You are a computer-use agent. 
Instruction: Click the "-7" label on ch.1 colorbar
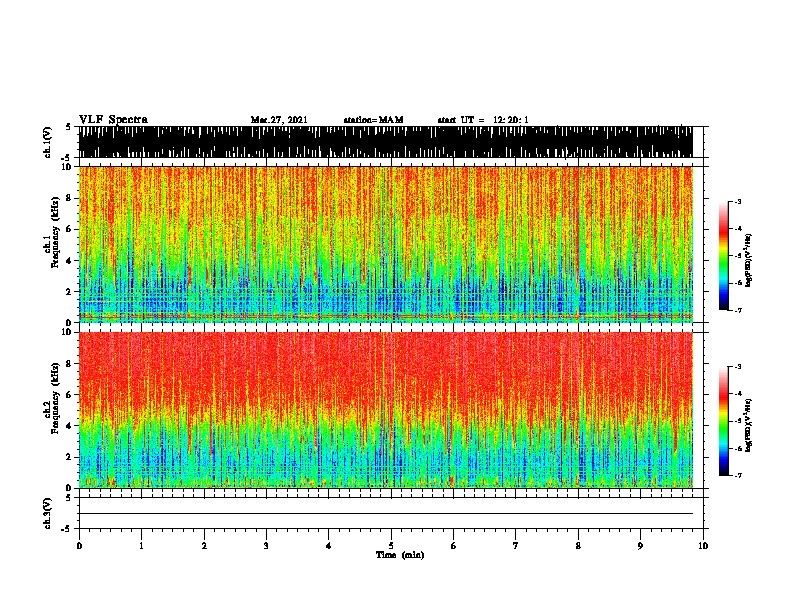click(737, 310)
